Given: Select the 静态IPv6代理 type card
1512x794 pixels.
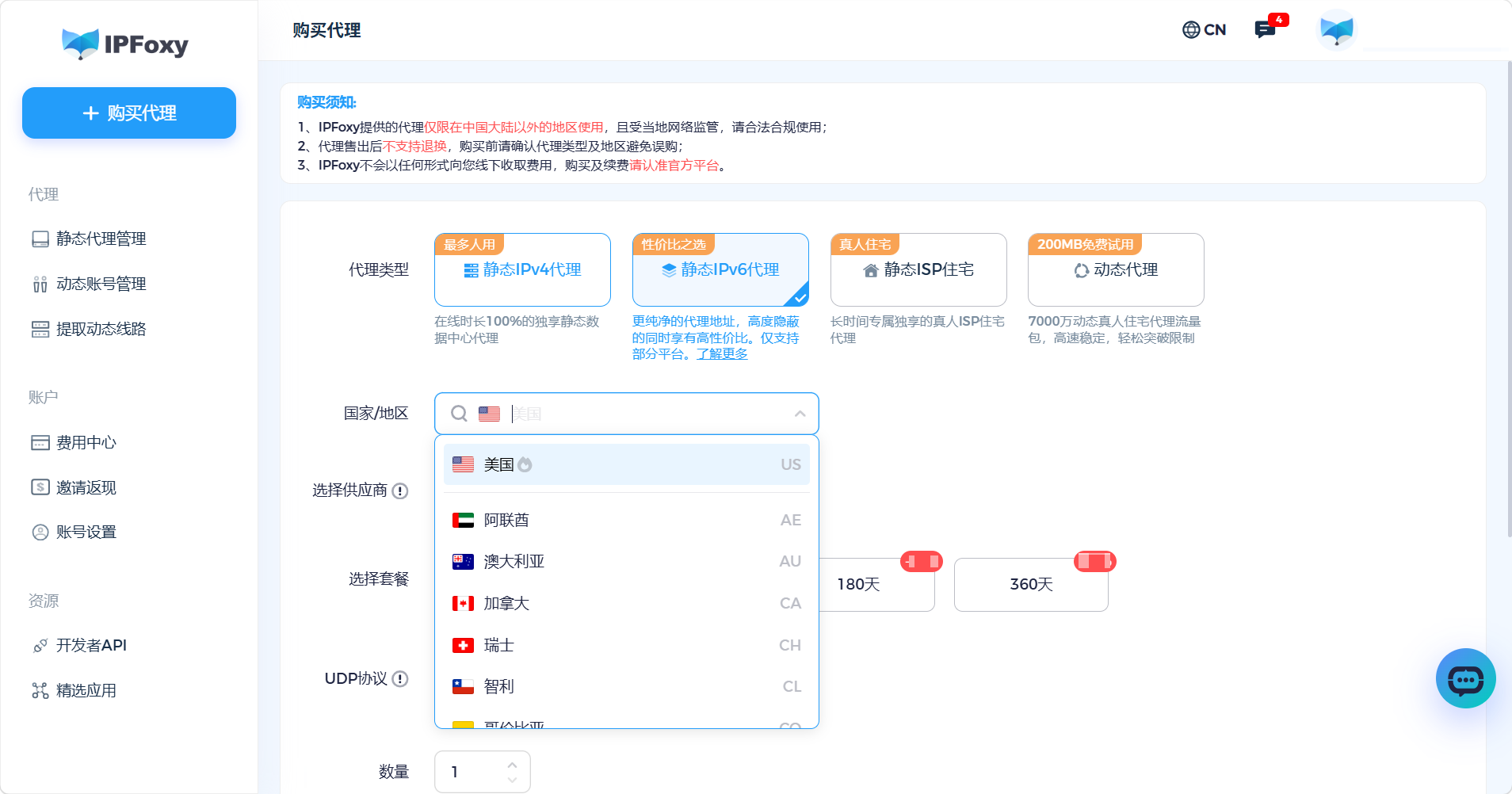Looking at the screenshot, I should [x=720, y=269].
